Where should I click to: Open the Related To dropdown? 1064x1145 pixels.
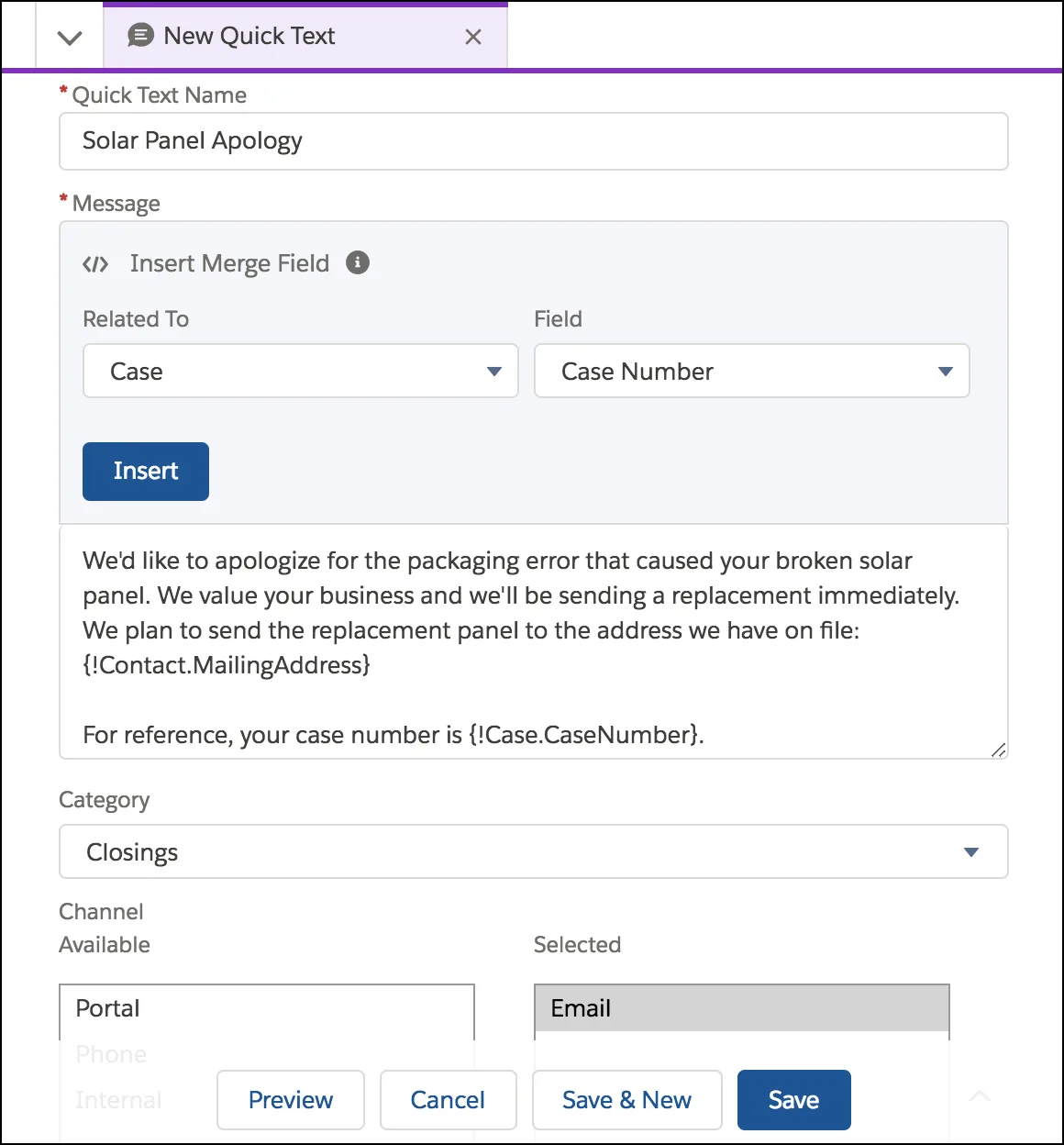[x=301, y=371]
